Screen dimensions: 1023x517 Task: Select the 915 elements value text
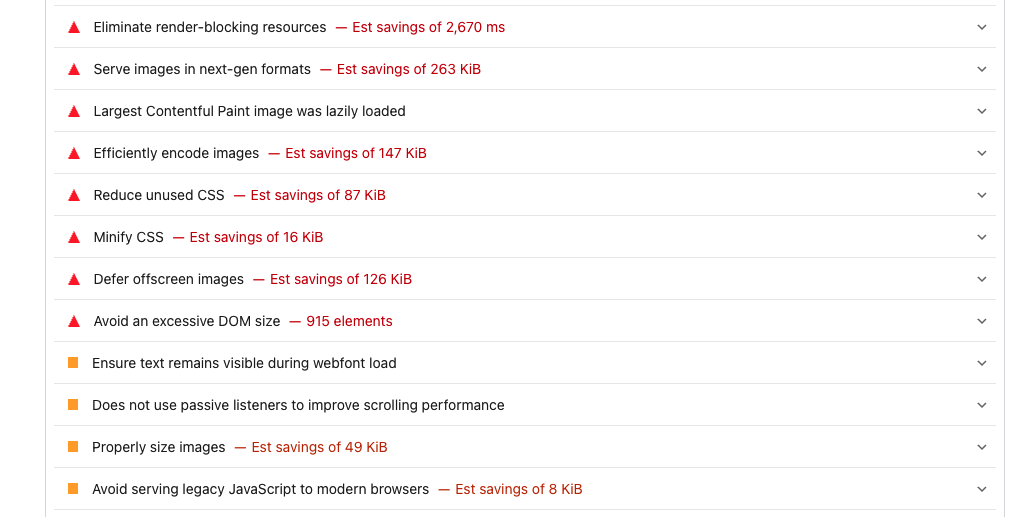(x=349, y=321)
